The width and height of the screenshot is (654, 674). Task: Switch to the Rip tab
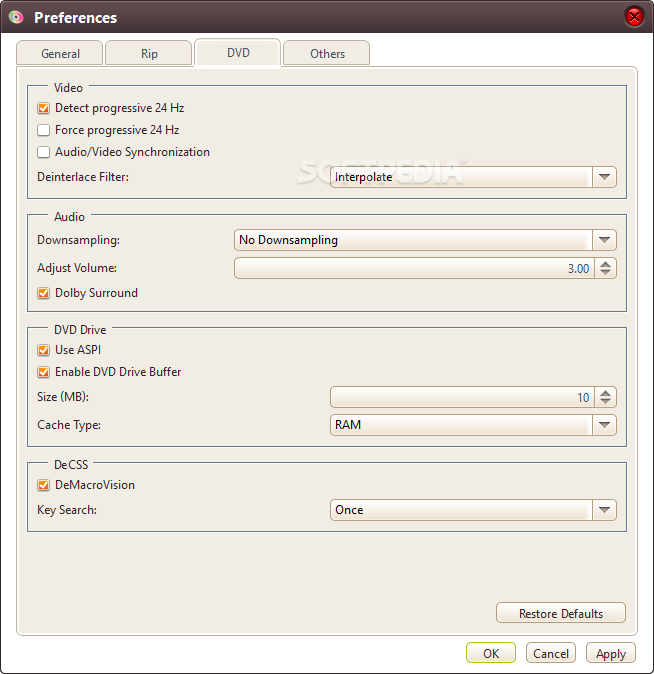(x=149, y=53)
